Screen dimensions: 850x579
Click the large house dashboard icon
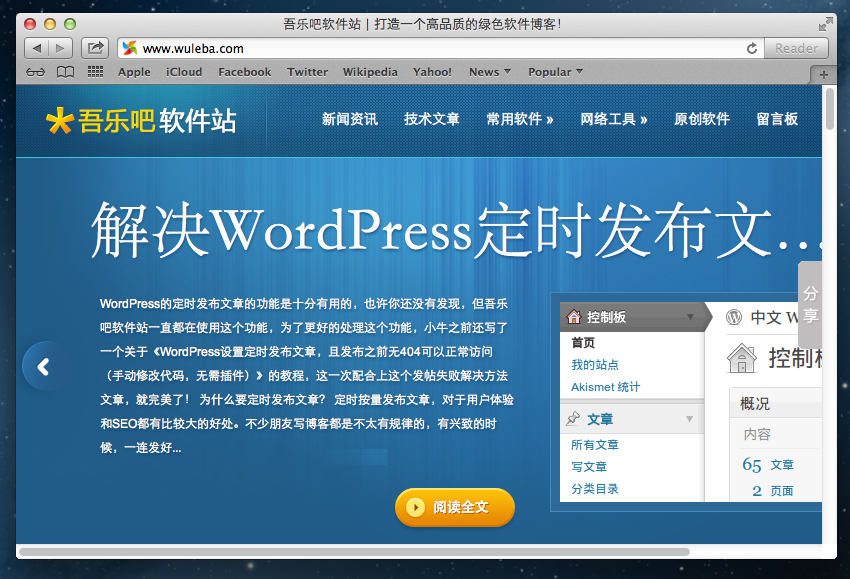[x=742, y=359]
